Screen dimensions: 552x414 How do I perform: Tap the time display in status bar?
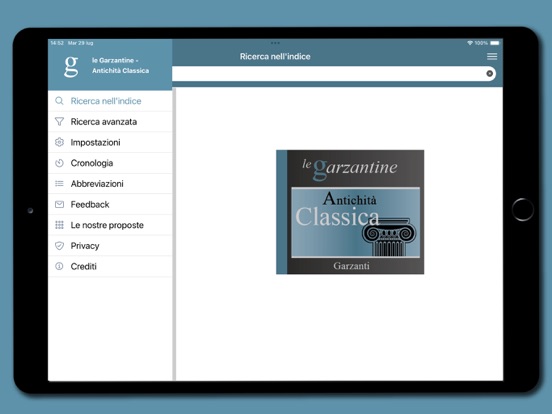57,43
